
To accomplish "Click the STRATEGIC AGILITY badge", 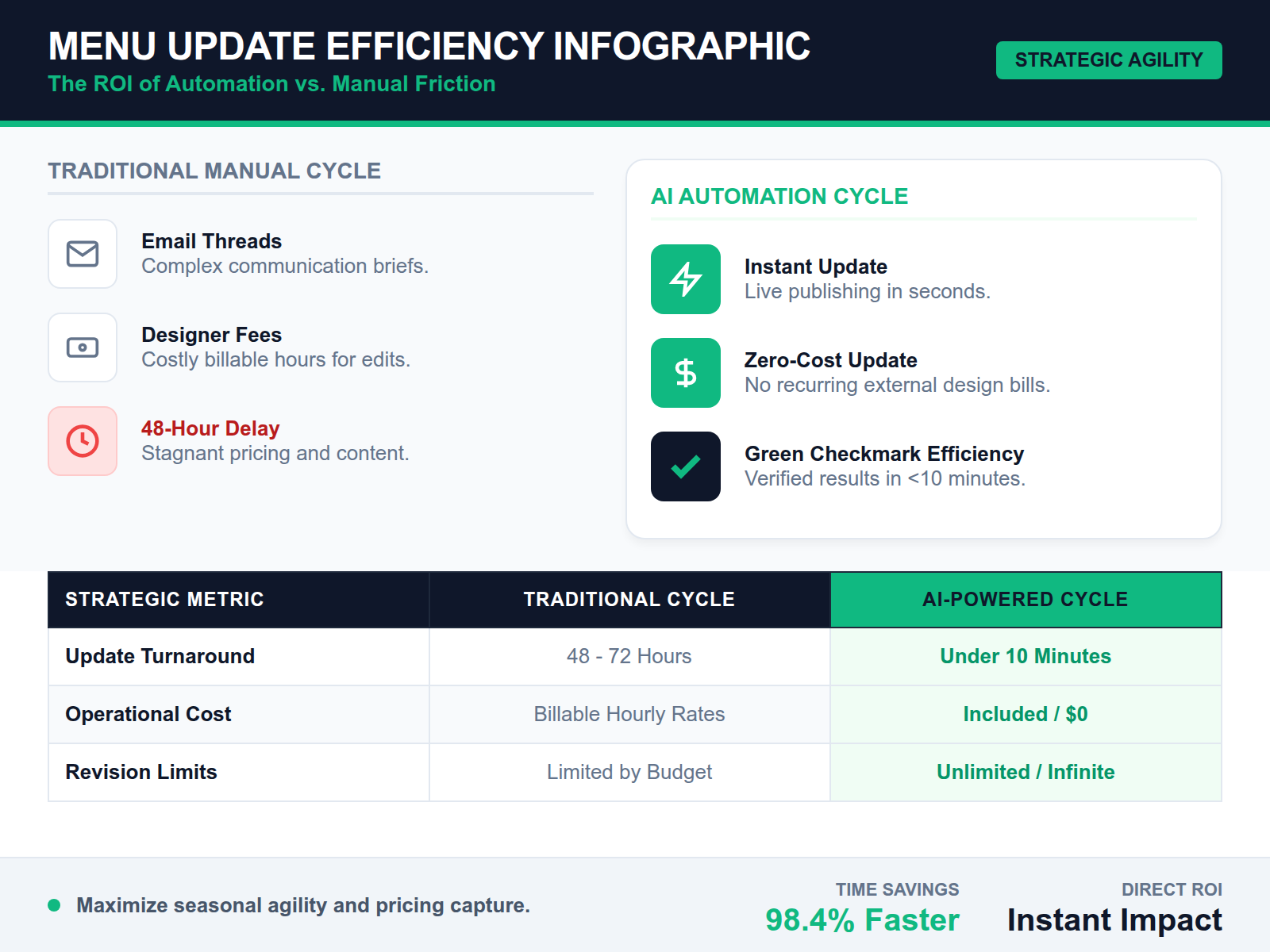I will 1108,59.
